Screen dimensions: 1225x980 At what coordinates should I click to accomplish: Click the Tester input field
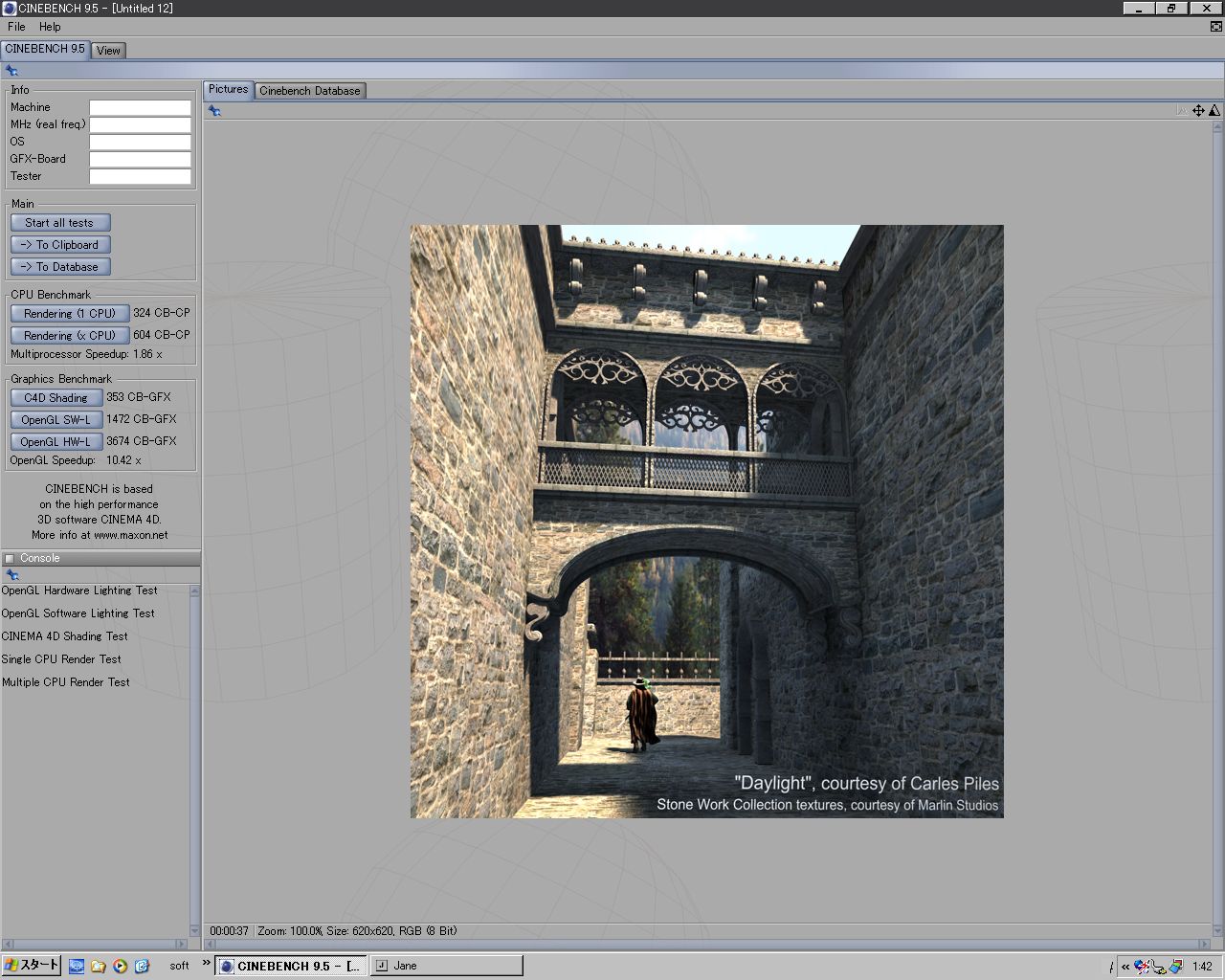141,177
